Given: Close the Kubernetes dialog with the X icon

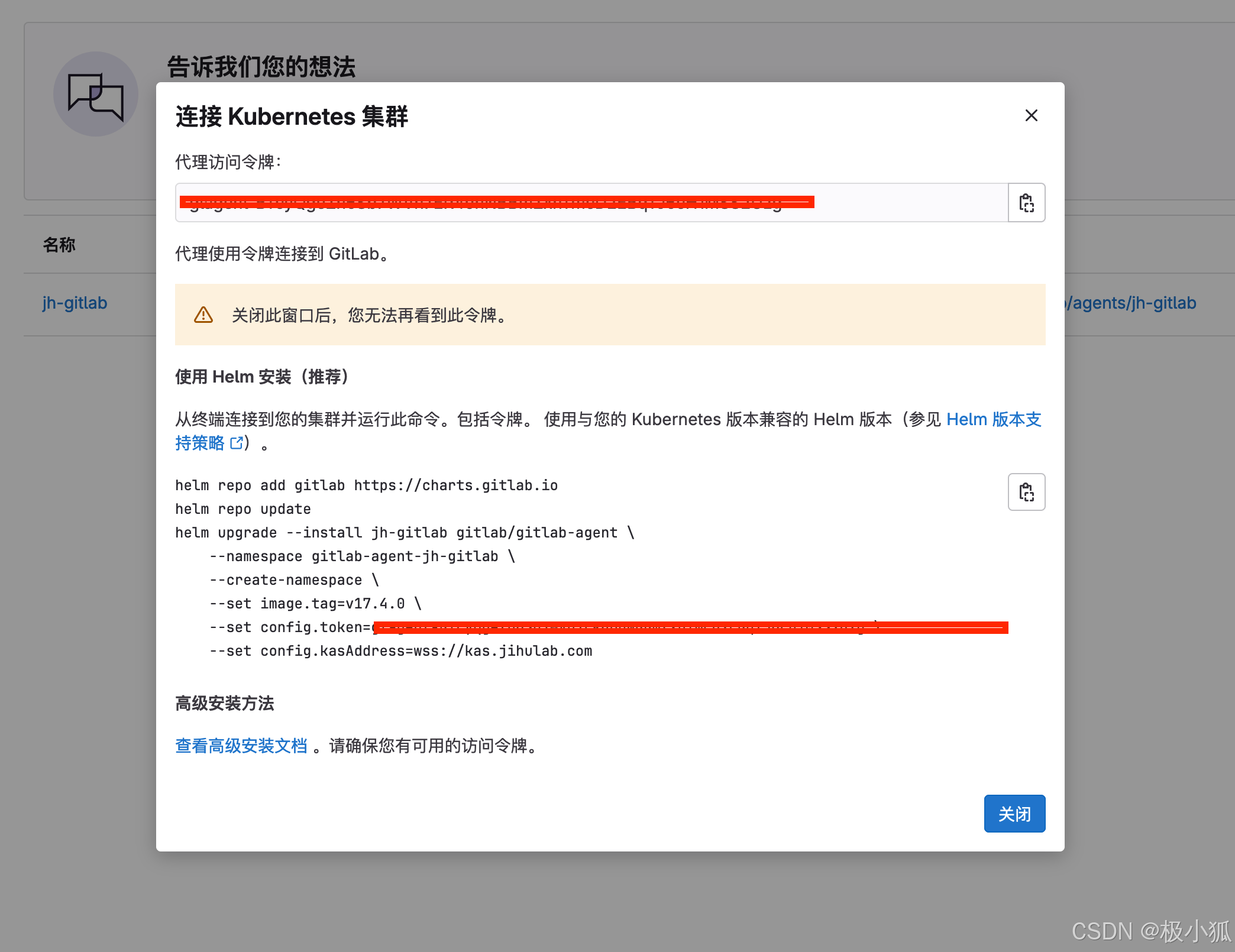Looking at the screenshot, I should click(x=1031, y=115).
